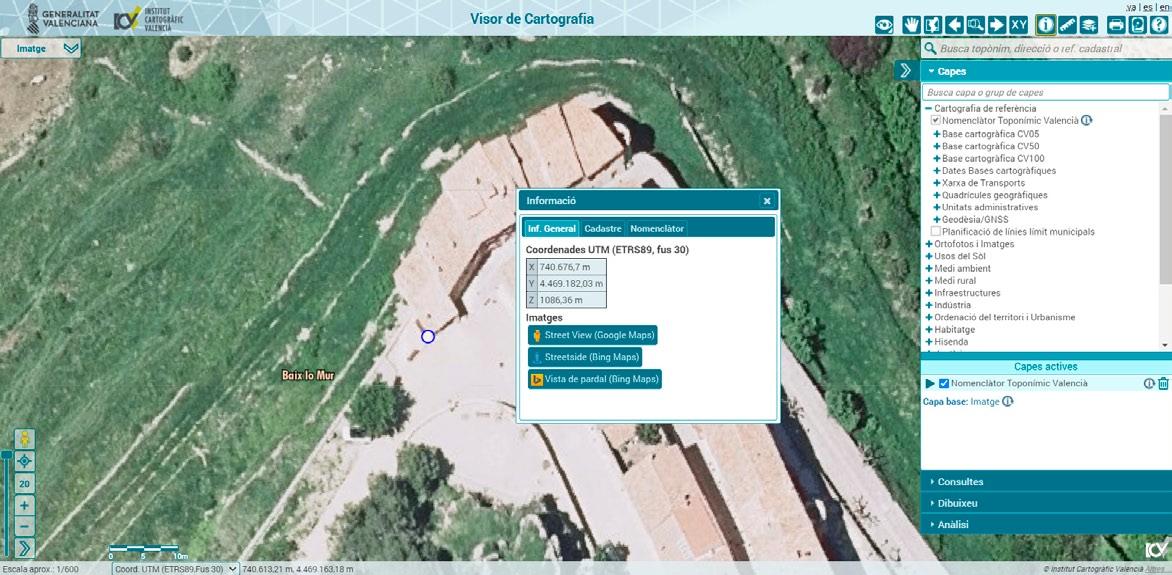The height and width of the screenshot is (575, 1172).
Task: Expand the map controls chevron at bottom left
Action: [24, 549]
